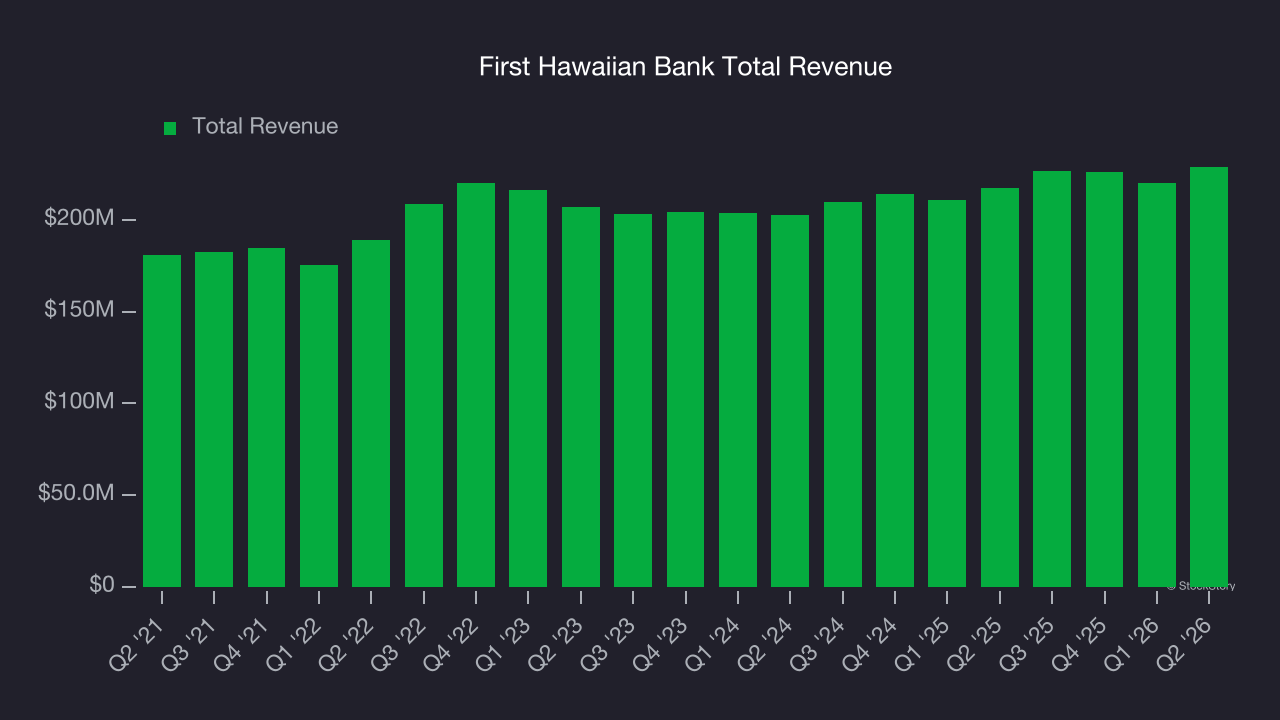This screenshot has width=1280, height=720.
Task: Select the Q1 '25 revenue bar
Action: point(947,393)
